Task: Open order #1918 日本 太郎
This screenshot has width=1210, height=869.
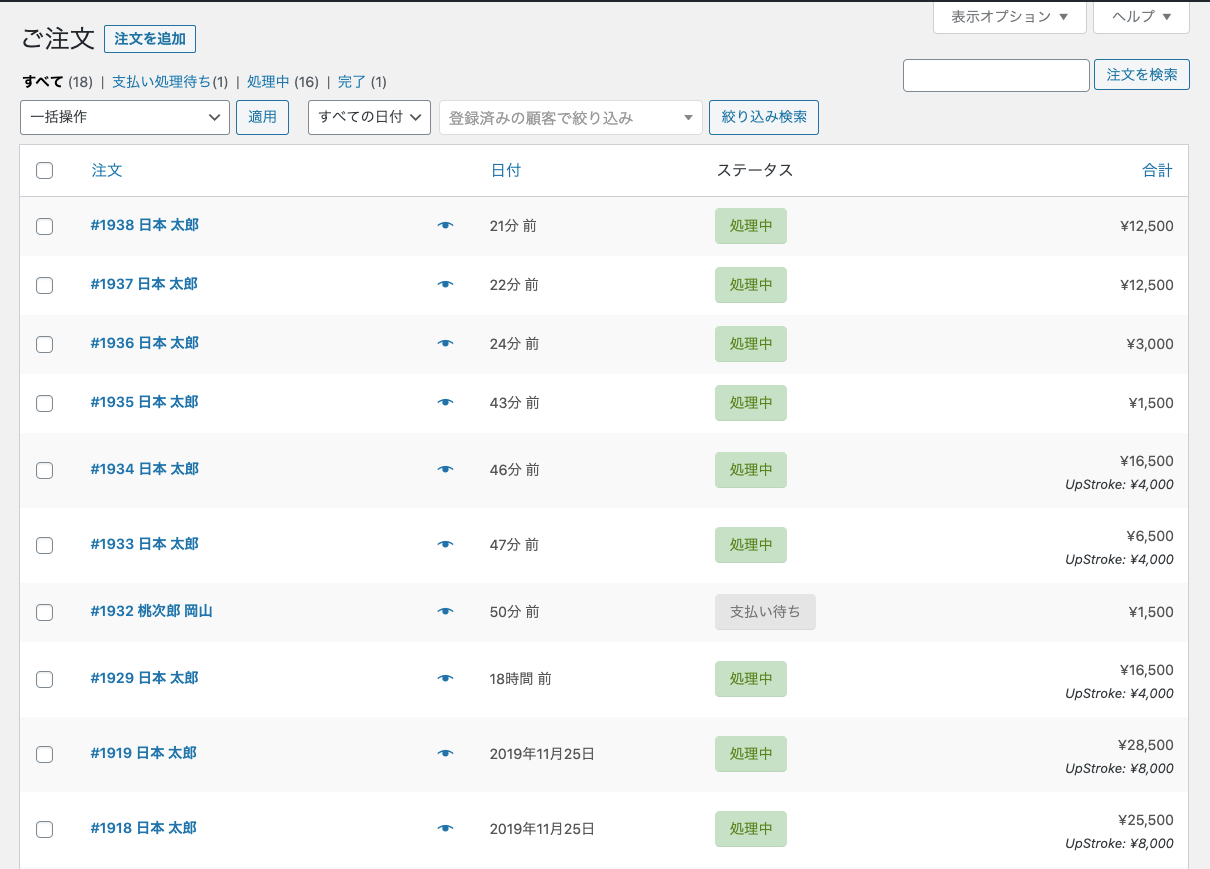Action: coord(143,828)
